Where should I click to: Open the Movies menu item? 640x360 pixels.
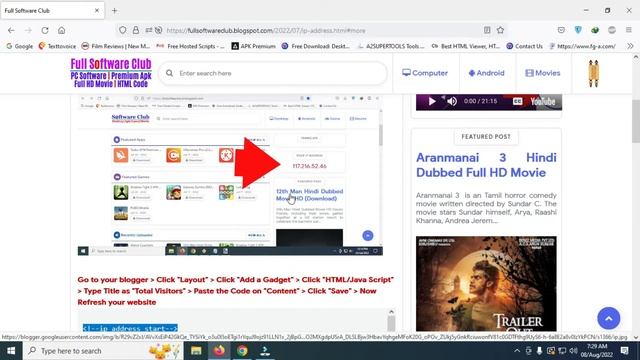pyautogui.click(x=542, y=73)
